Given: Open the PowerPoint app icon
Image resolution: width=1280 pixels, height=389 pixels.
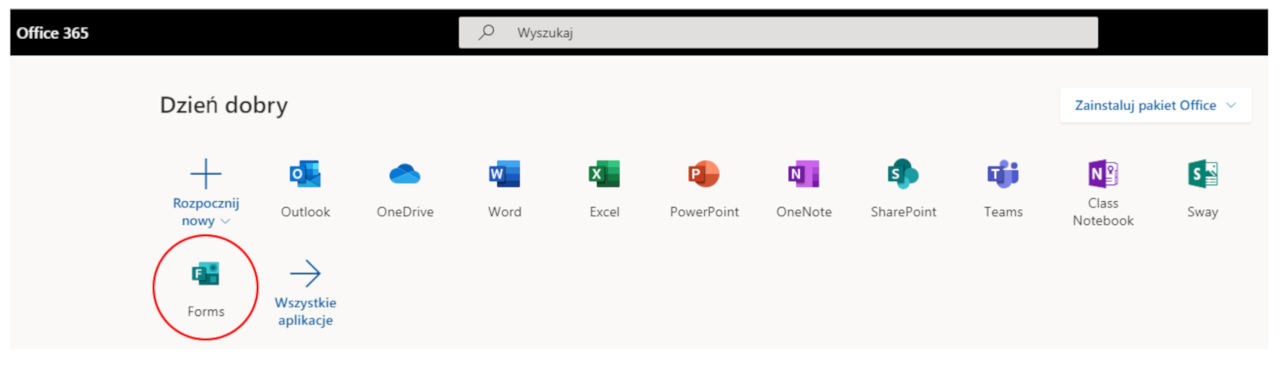Looking at the screenshot, I should tap(704, 174).
